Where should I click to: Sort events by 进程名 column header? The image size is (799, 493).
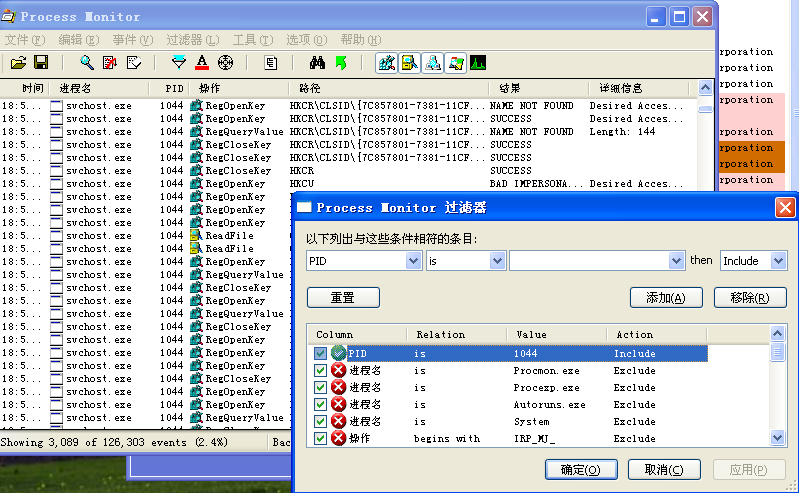pyautogui.click(x=99, y=88)
